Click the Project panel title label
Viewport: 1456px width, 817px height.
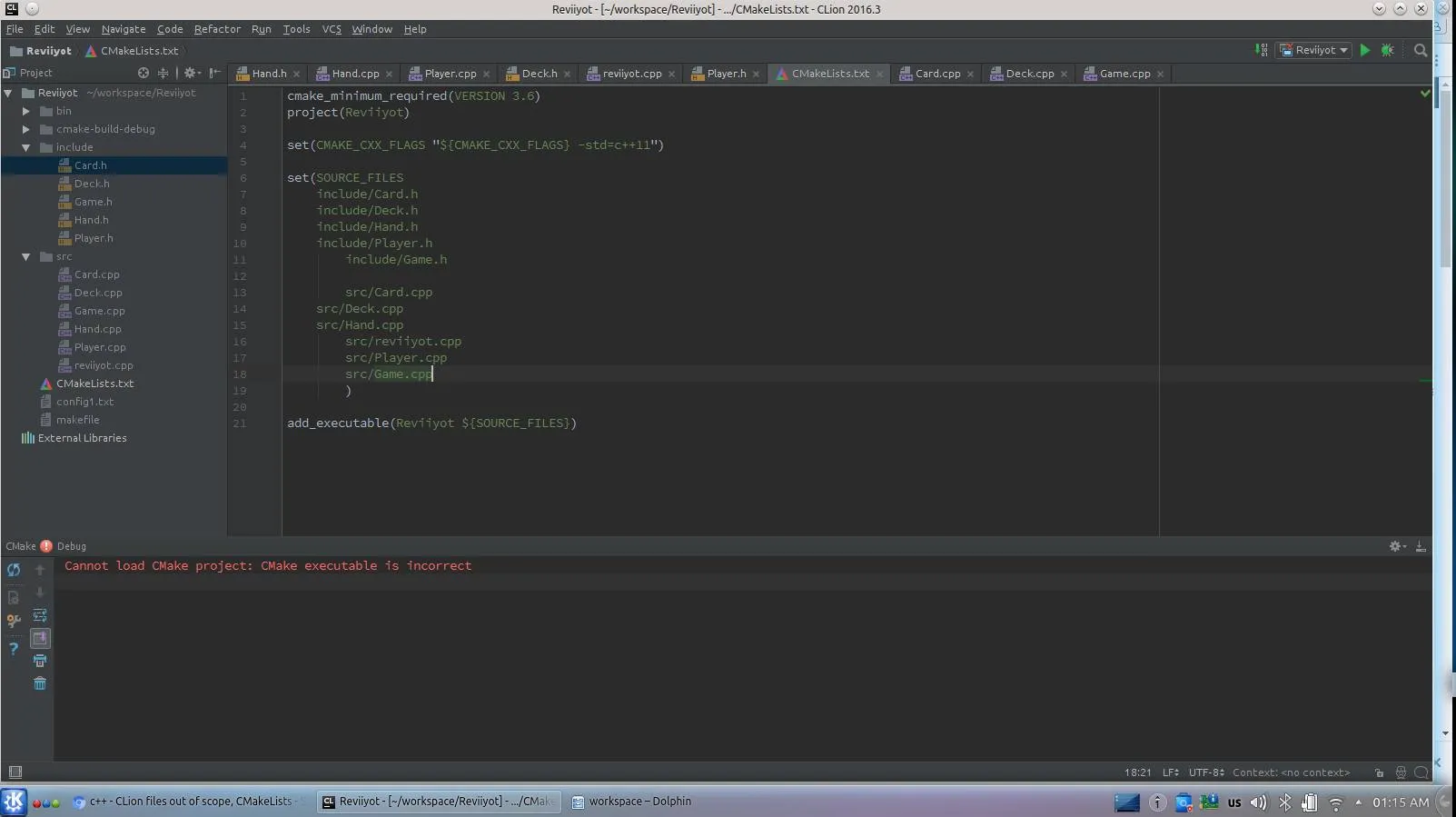(35, 73)
